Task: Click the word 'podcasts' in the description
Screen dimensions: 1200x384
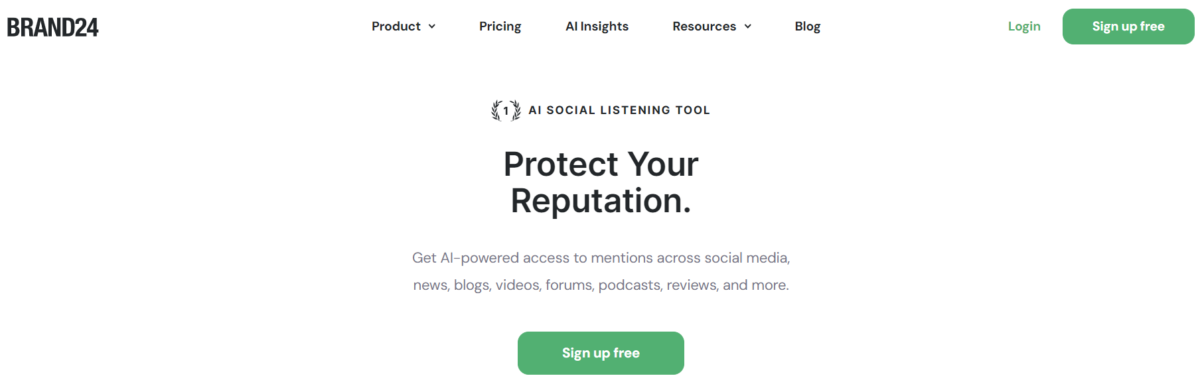Action: pos(630,285)
